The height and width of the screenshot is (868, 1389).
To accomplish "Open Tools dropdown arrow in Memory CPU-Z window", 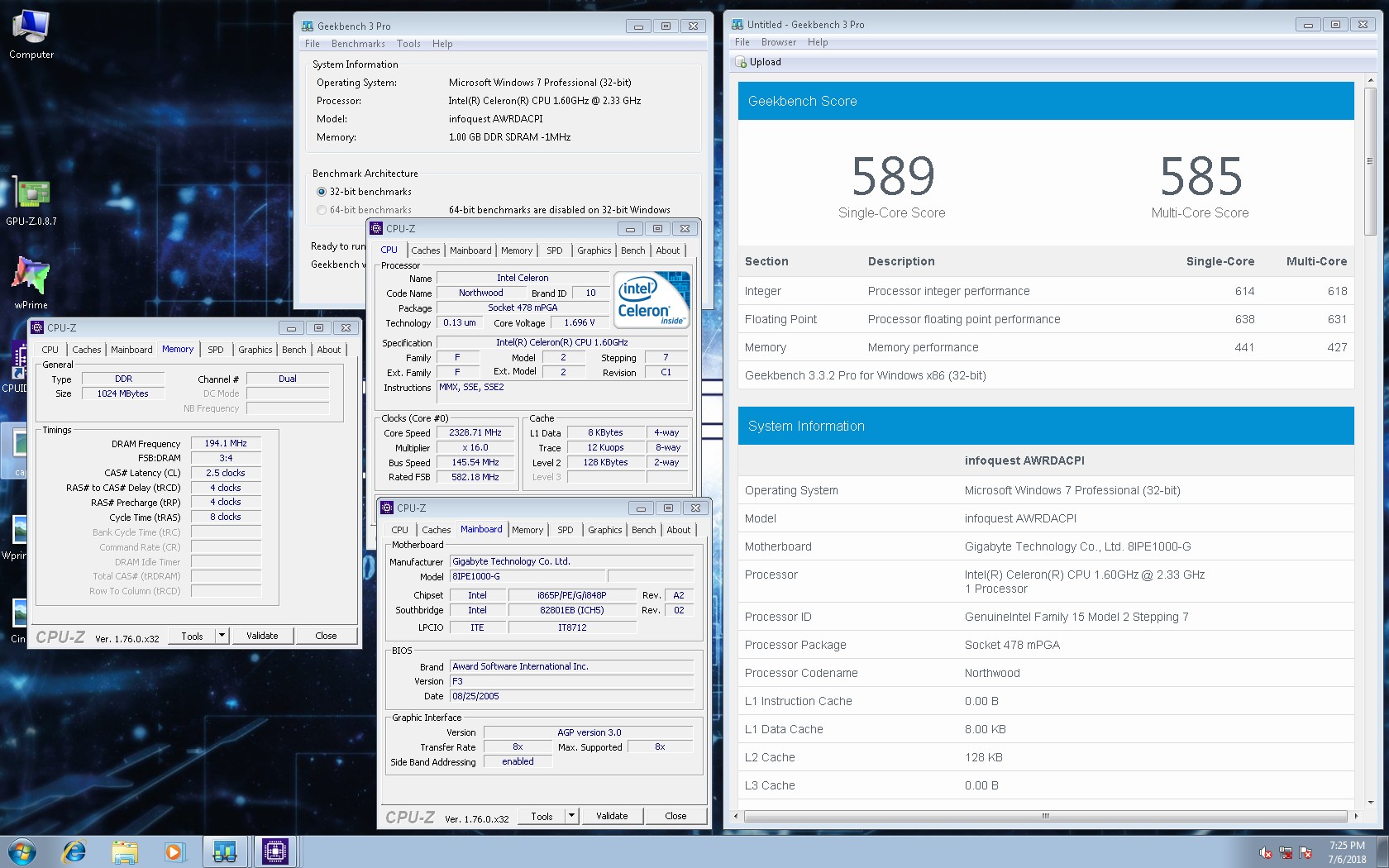I will pos(222,636).
